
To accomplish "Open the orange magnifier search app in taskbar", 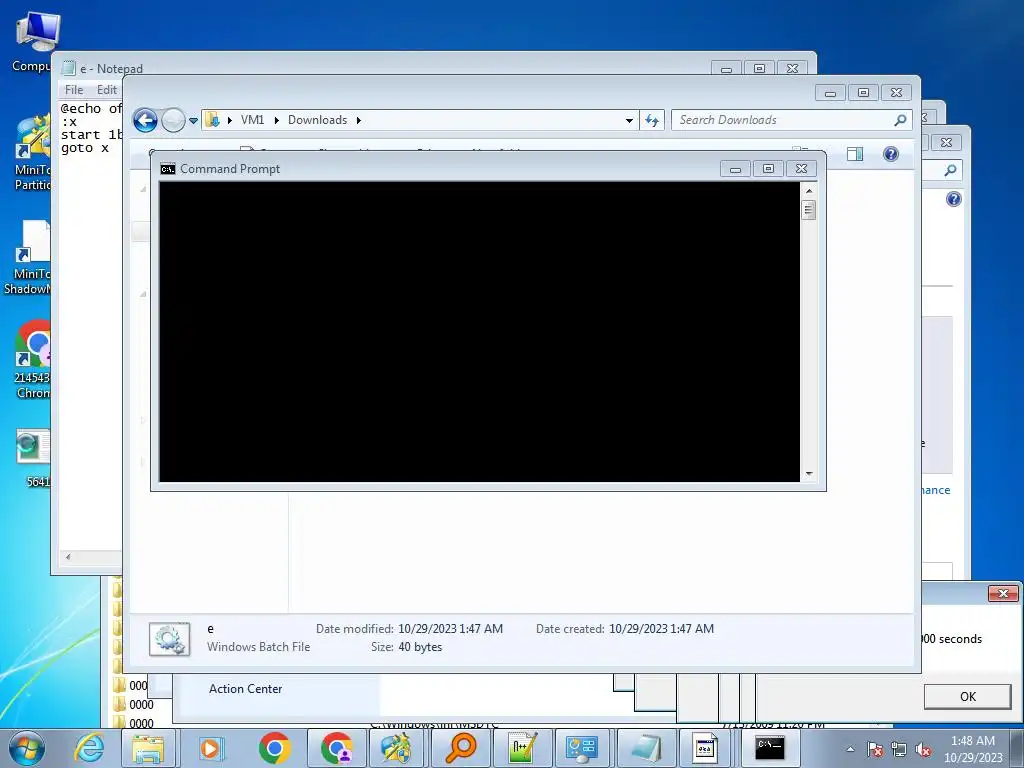I will tap(460, 748).
